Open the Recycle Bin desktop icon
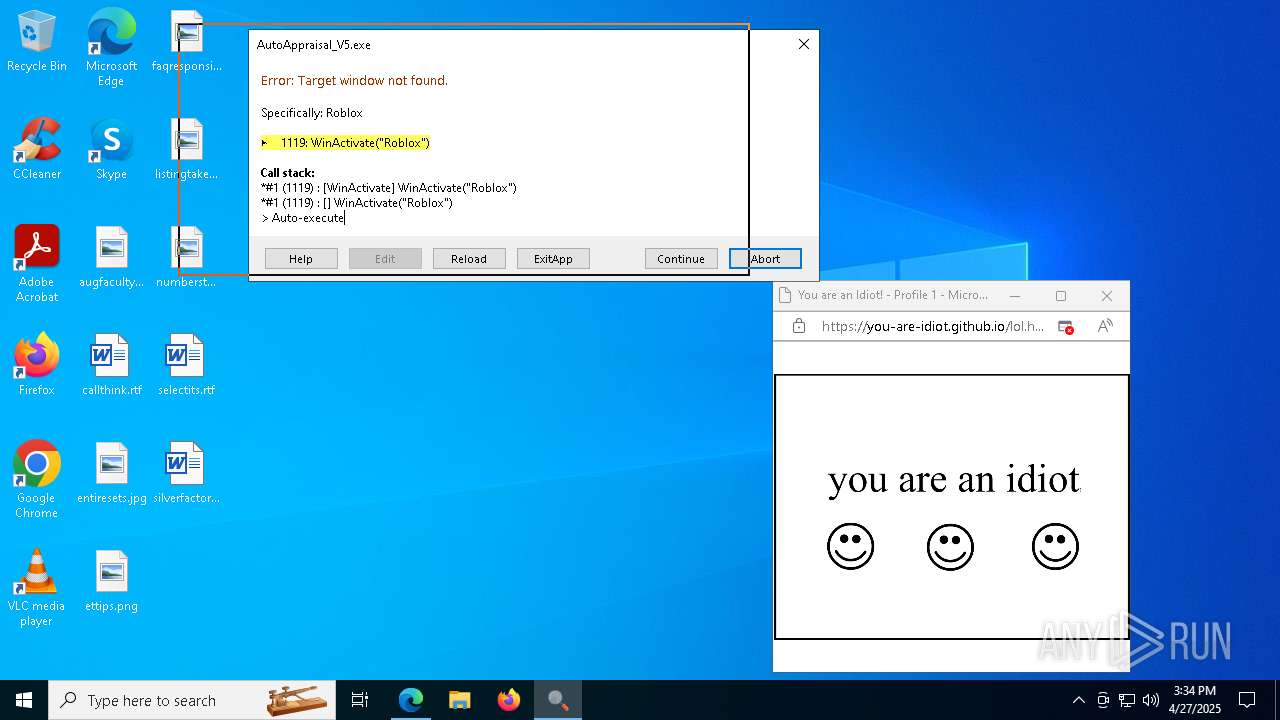1280x720 pixels. coord(37,42)
